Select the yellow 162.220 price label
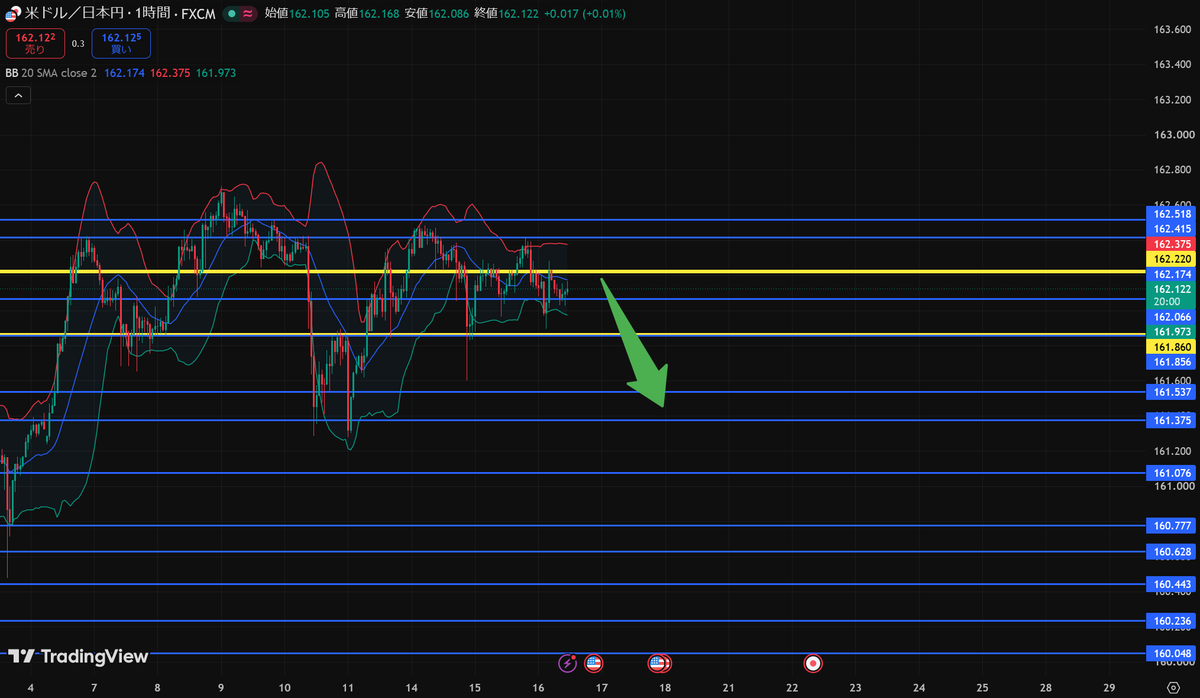Image resolution: width=1200 pixels, height=698 pixels. pos(1172,259)
